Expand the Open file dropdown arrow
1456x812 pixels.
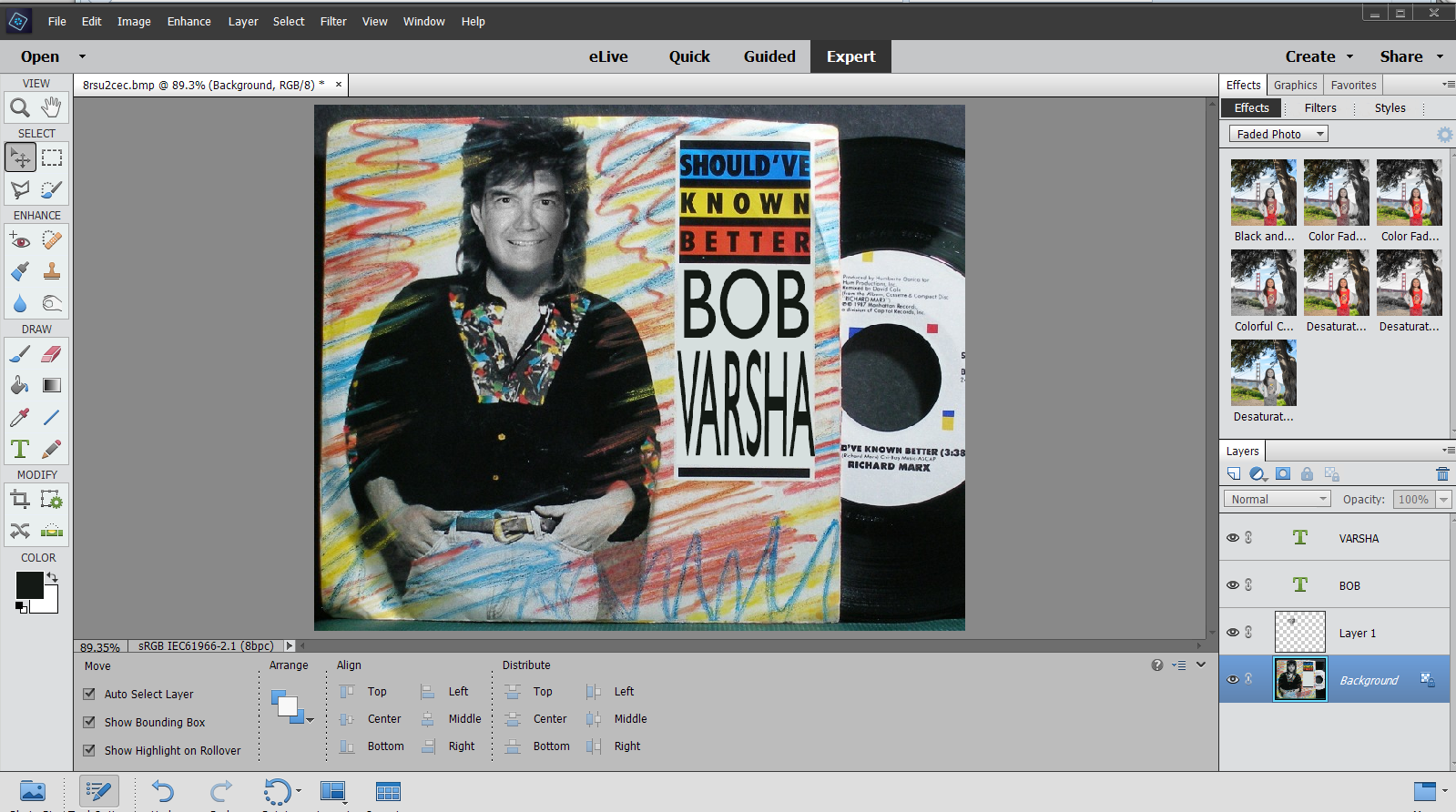tap(82, 56)
